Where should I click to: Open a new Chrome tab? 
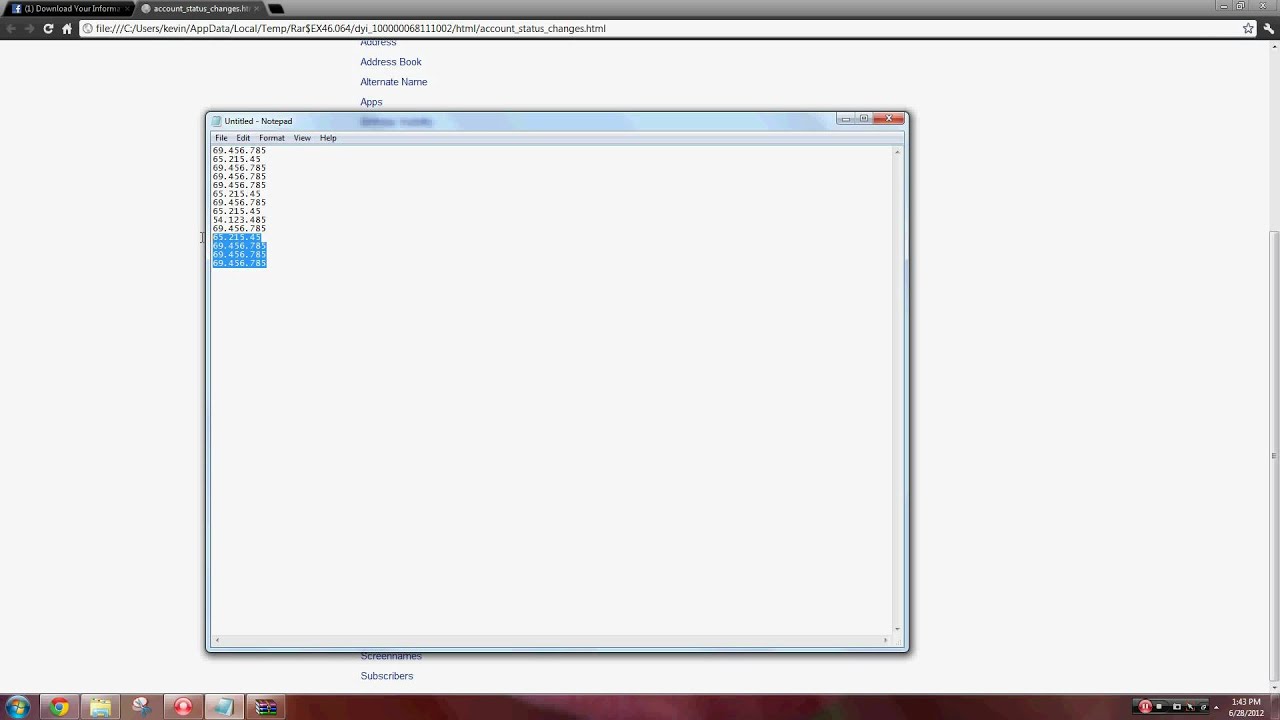(276, 8)
